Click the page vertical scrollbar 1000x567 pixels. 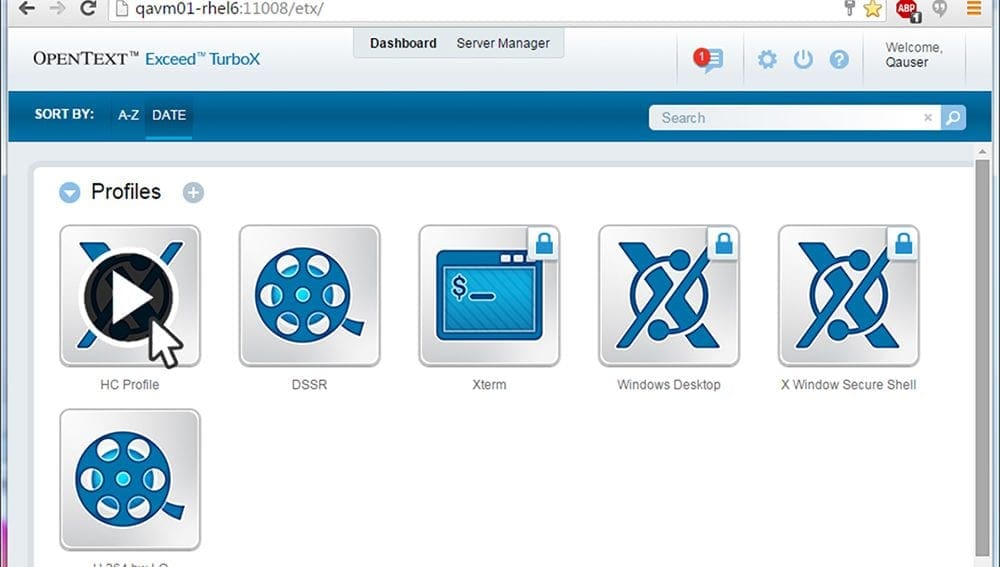(983, 357)
